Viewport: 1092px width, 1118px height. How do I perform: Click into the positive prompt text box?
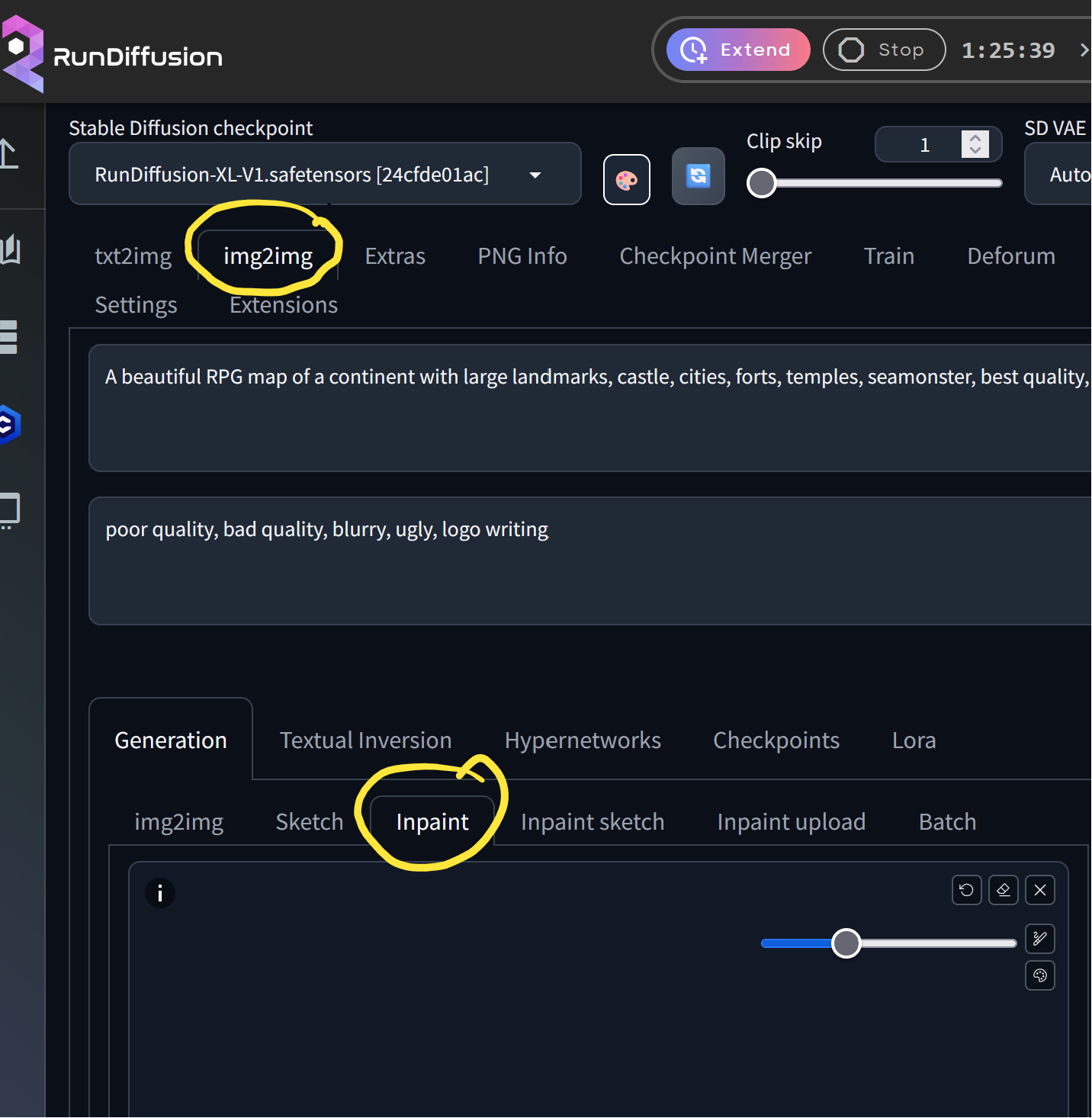(590, 408)
